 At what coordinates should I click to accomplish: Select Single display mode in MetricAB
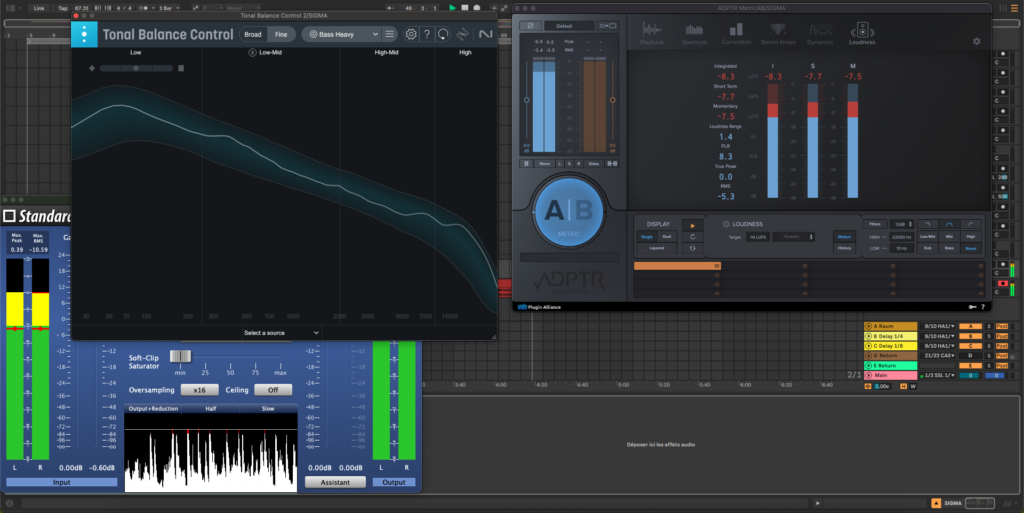647,236
